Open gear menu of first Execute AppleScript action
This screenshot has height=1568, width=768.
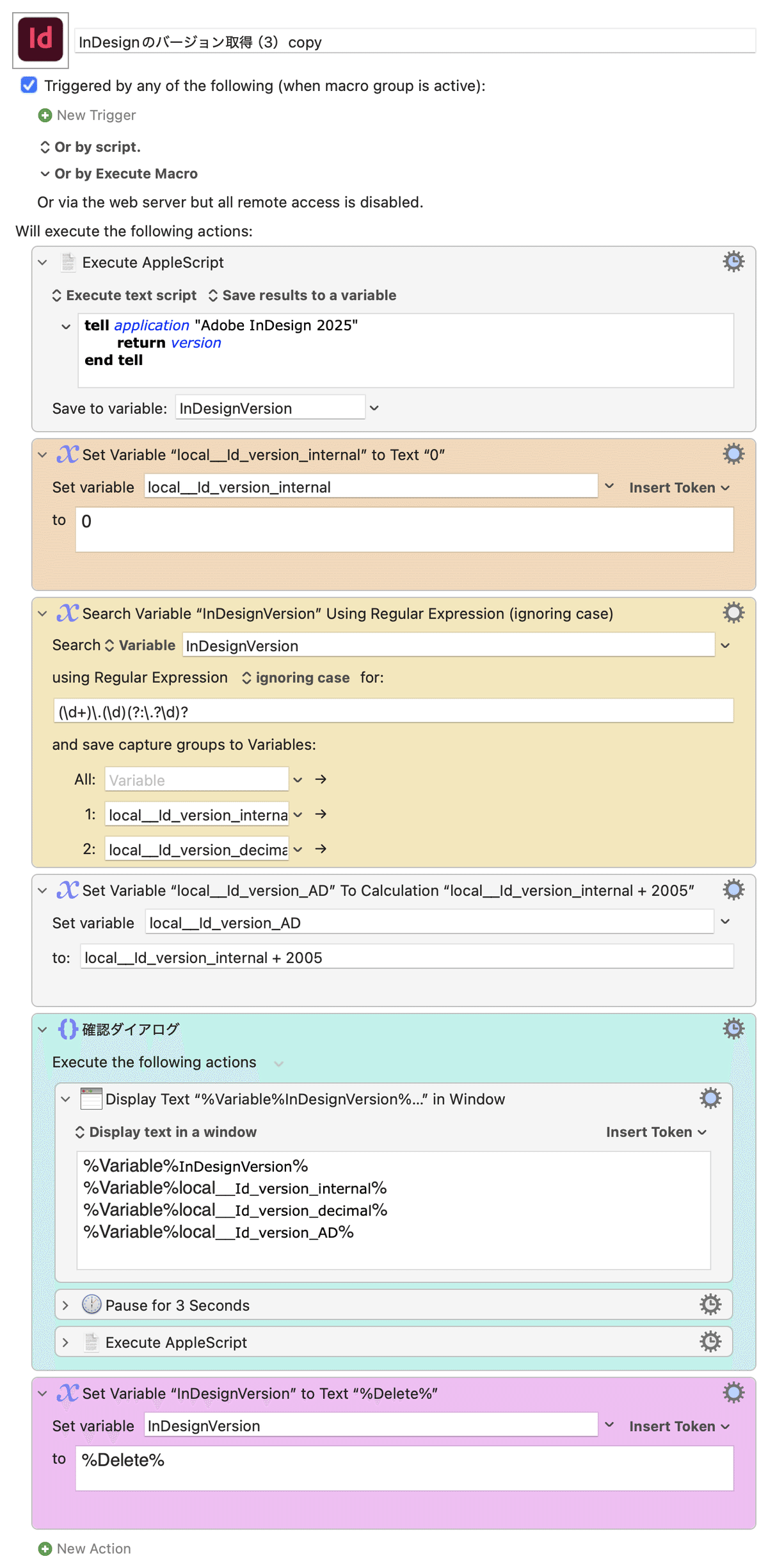733,262
